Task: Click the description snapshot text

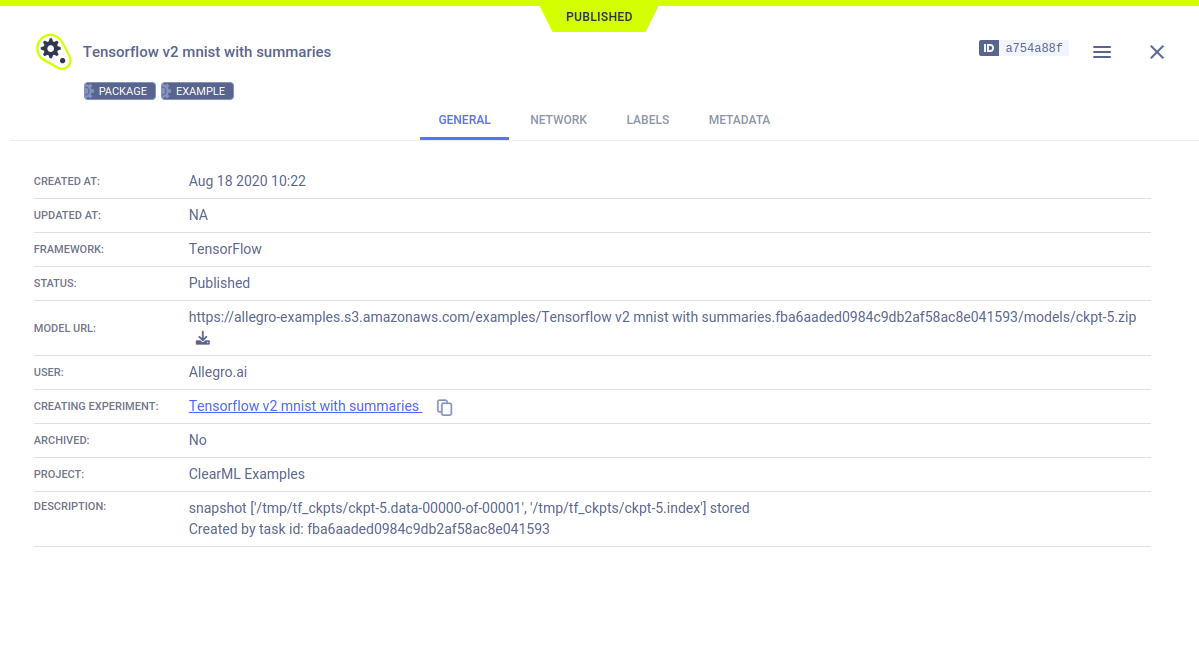Action: pyautogui.click(x=468, y=508)
